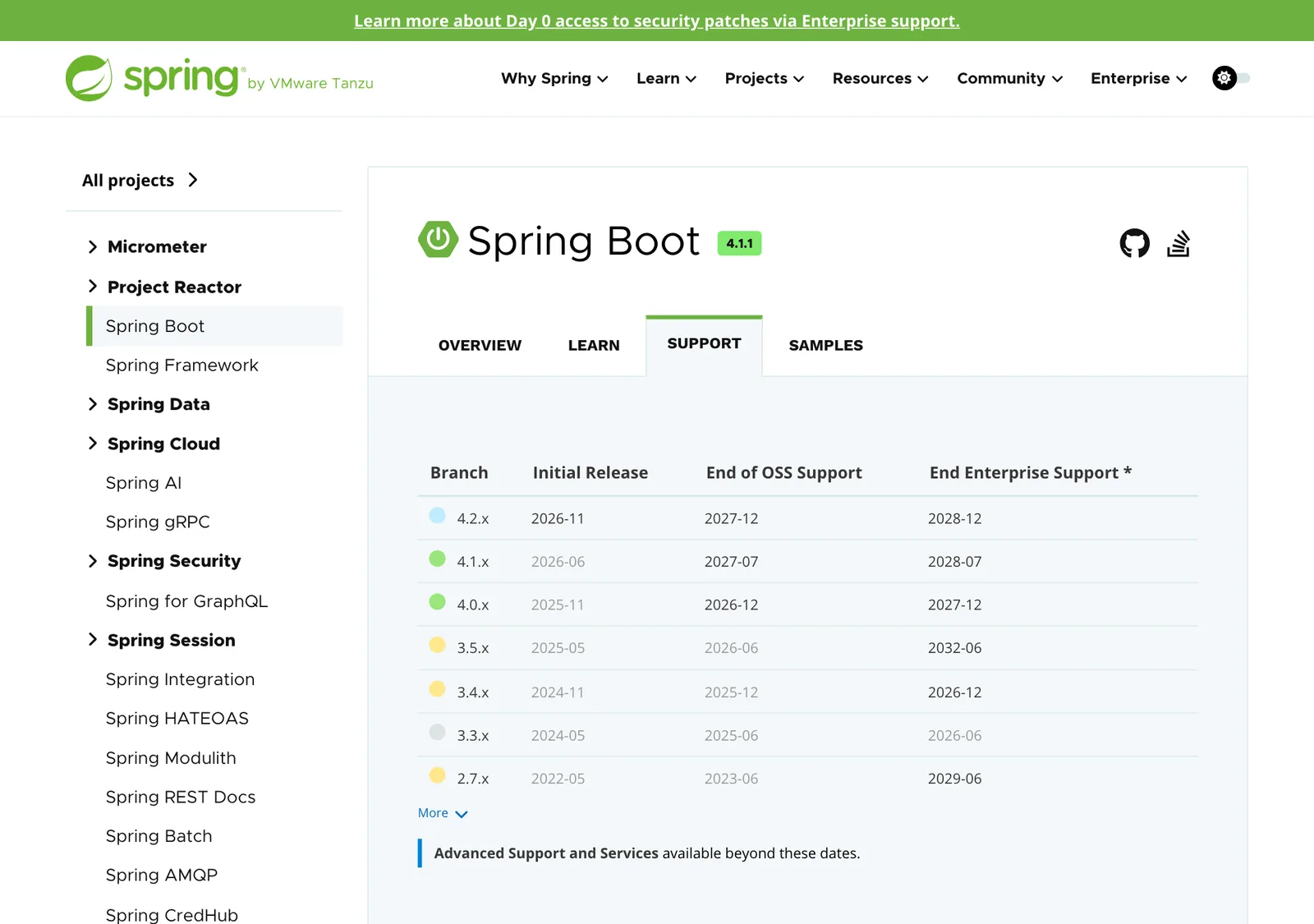Open the Day 0 security patches banner link

pyautogui.click(x=657, y=21)
